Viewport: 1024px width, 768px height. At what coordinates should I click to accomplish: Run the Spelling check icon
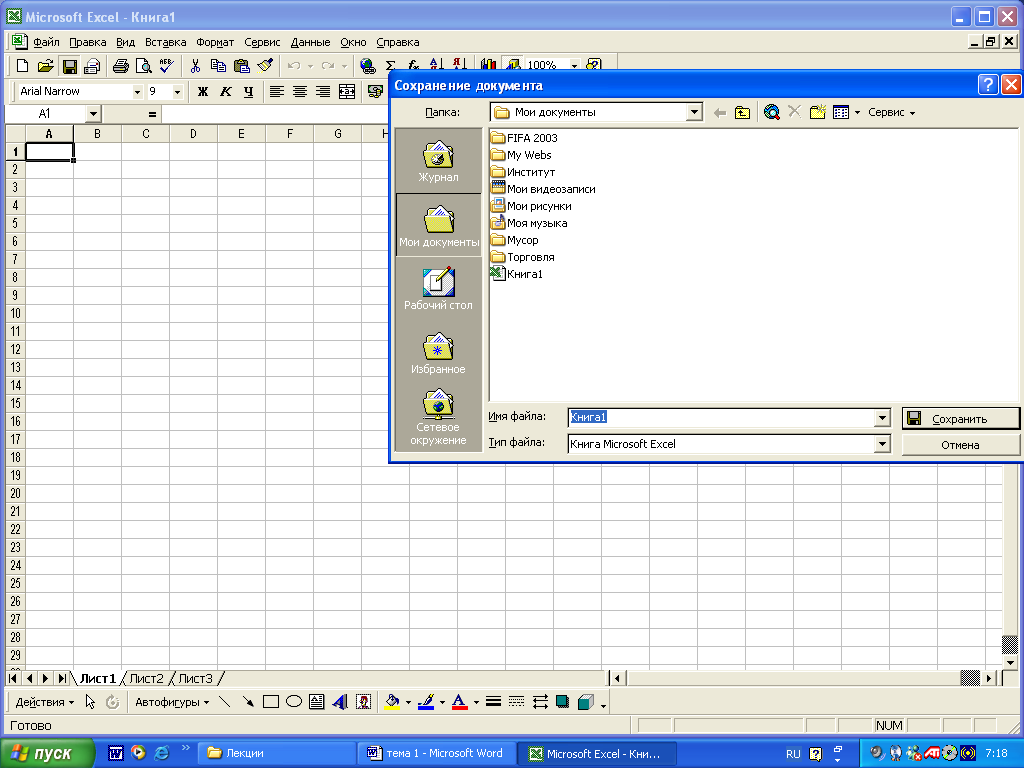coord(166,65)
